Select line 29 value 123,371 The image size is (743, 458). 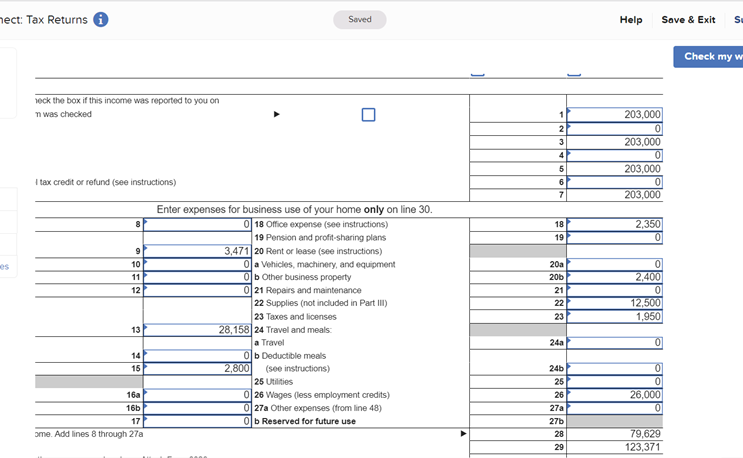[x=642, y=447]
